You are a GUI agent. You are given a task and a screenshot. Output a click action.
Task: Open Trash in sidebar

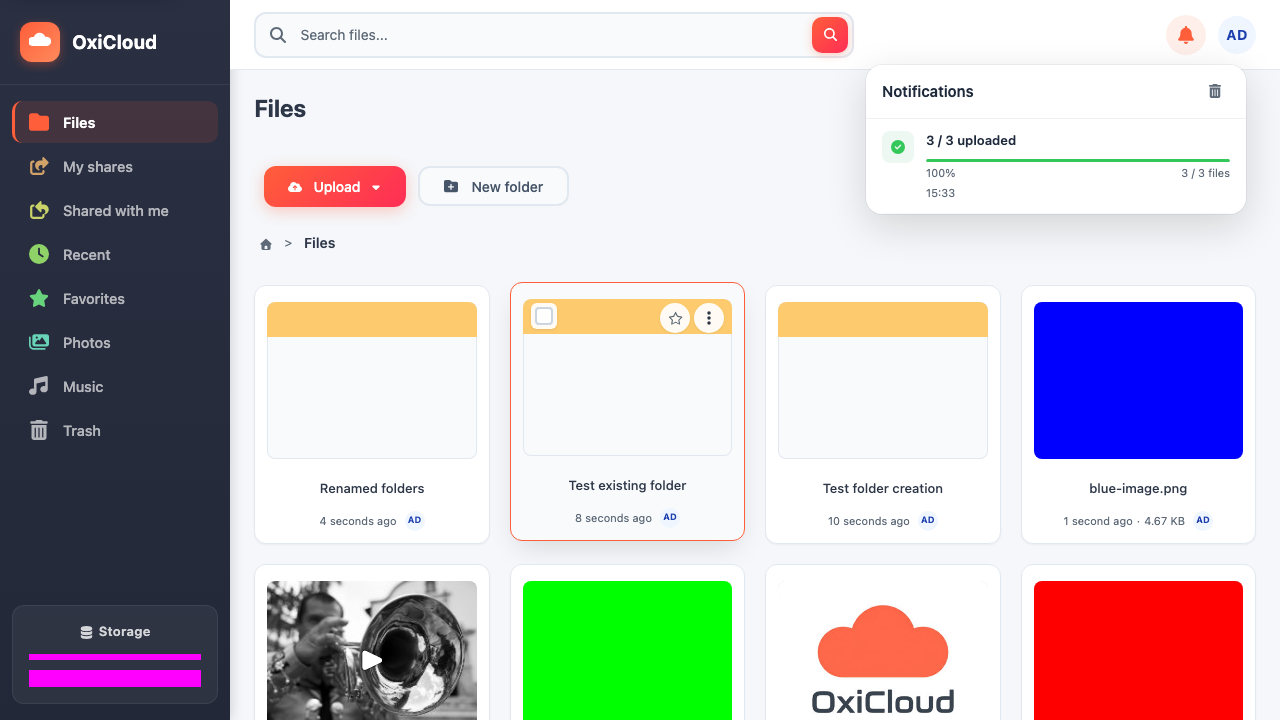coord(115,431)
